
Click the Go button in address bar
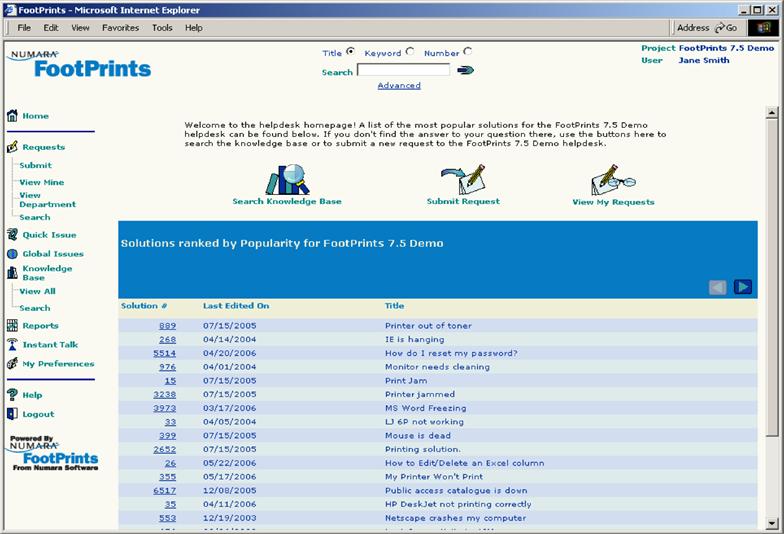726,28
